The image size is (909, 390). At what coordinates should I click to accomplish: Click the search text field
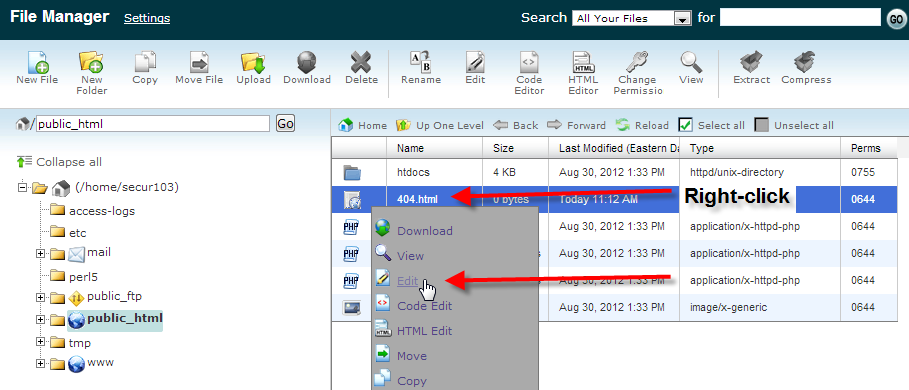(800, 18)
